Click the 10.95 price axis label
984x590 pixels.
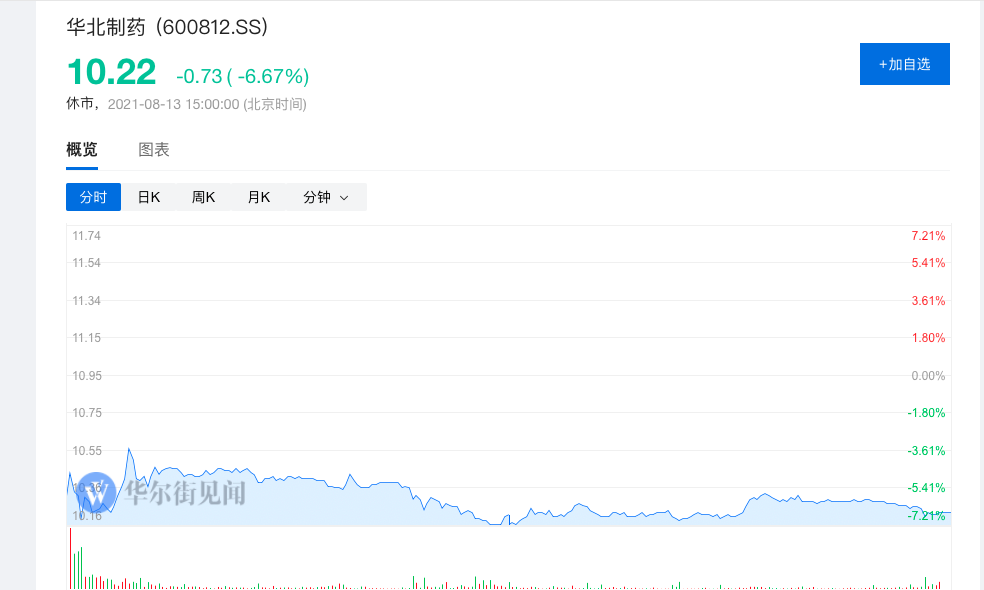(87, 375)
